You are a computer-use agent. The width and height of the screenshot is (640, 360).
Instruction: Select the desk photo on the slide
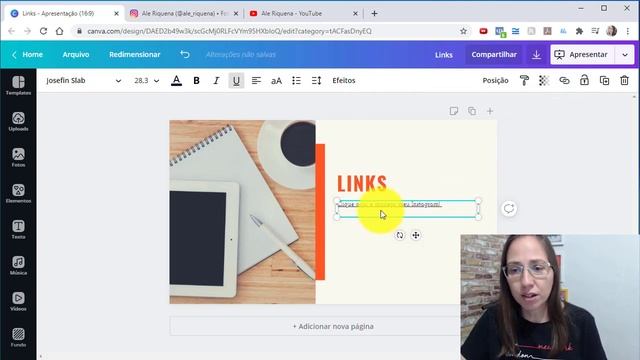click(242, 212)
